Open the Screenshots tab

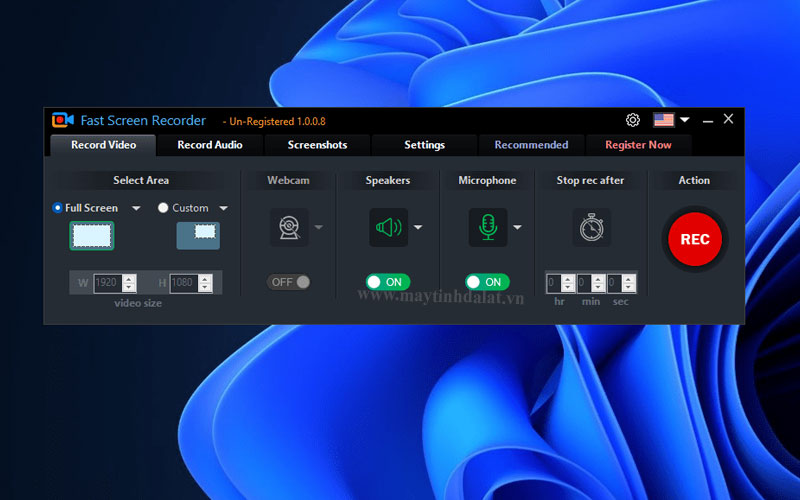click(x=317, y=145)
